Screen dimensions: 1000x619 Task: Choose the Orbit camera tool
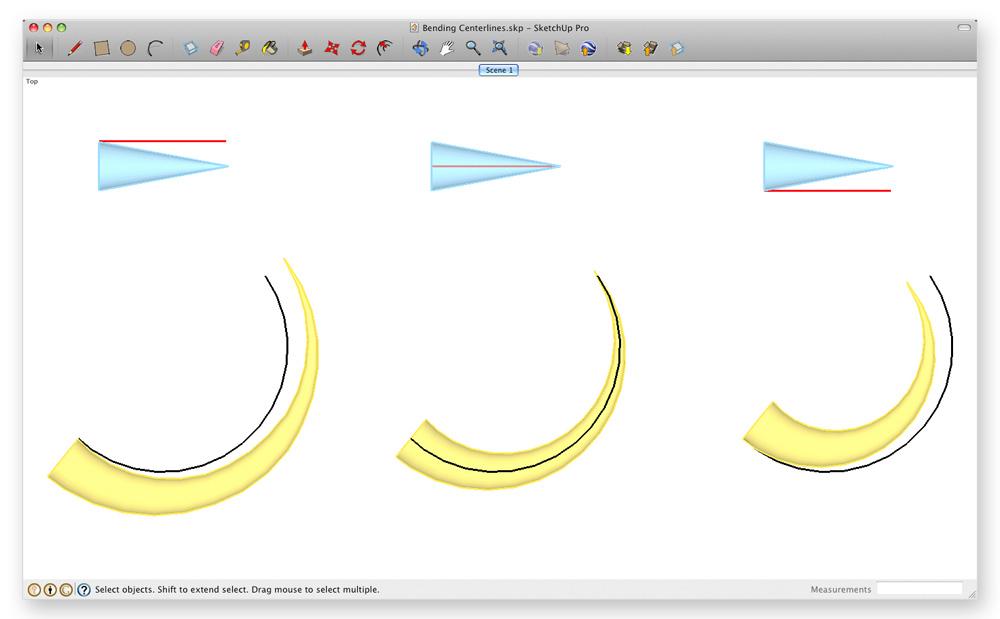(x=420, y=48)
